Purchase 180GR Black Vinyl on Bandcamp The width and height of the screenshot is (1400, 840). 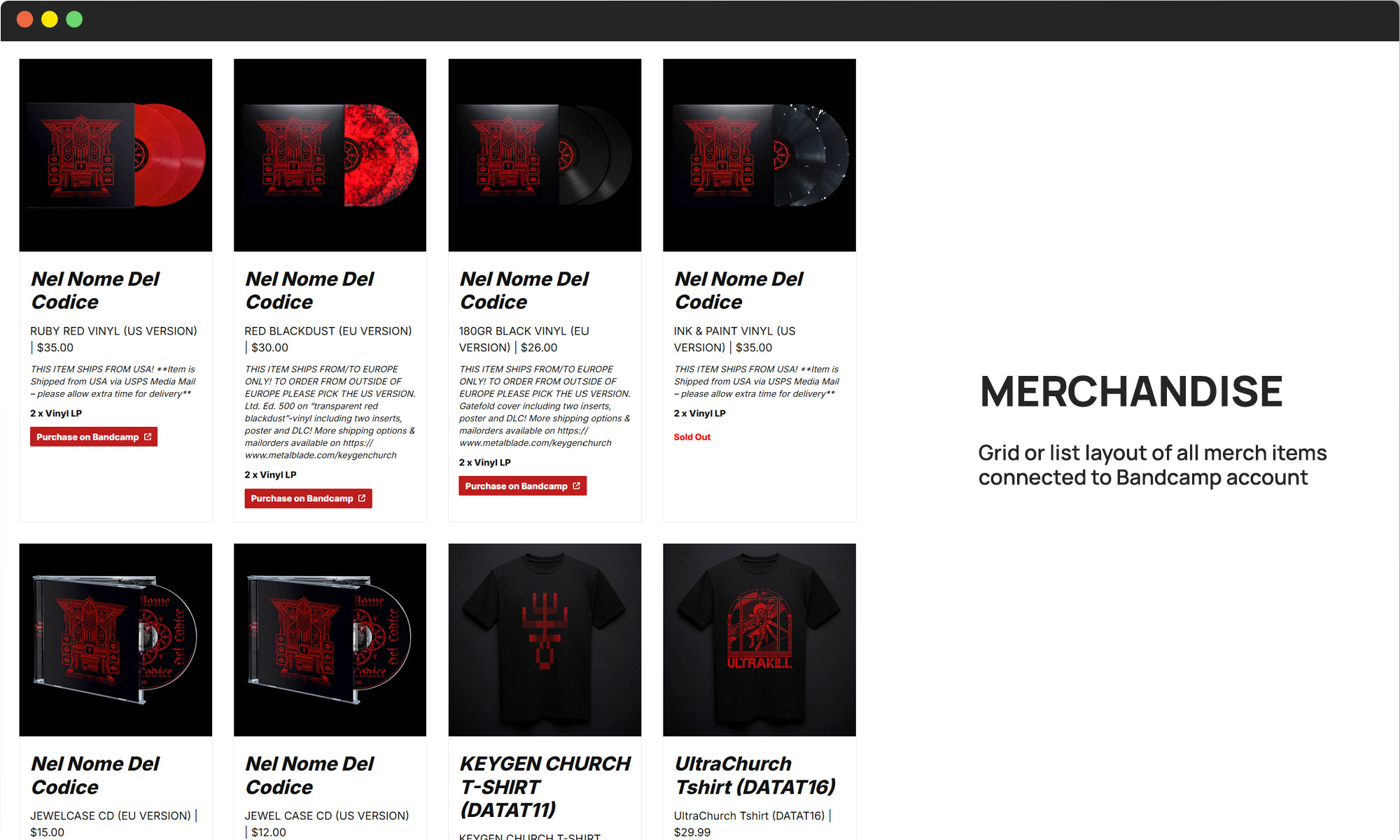click(x=523, y=486)
